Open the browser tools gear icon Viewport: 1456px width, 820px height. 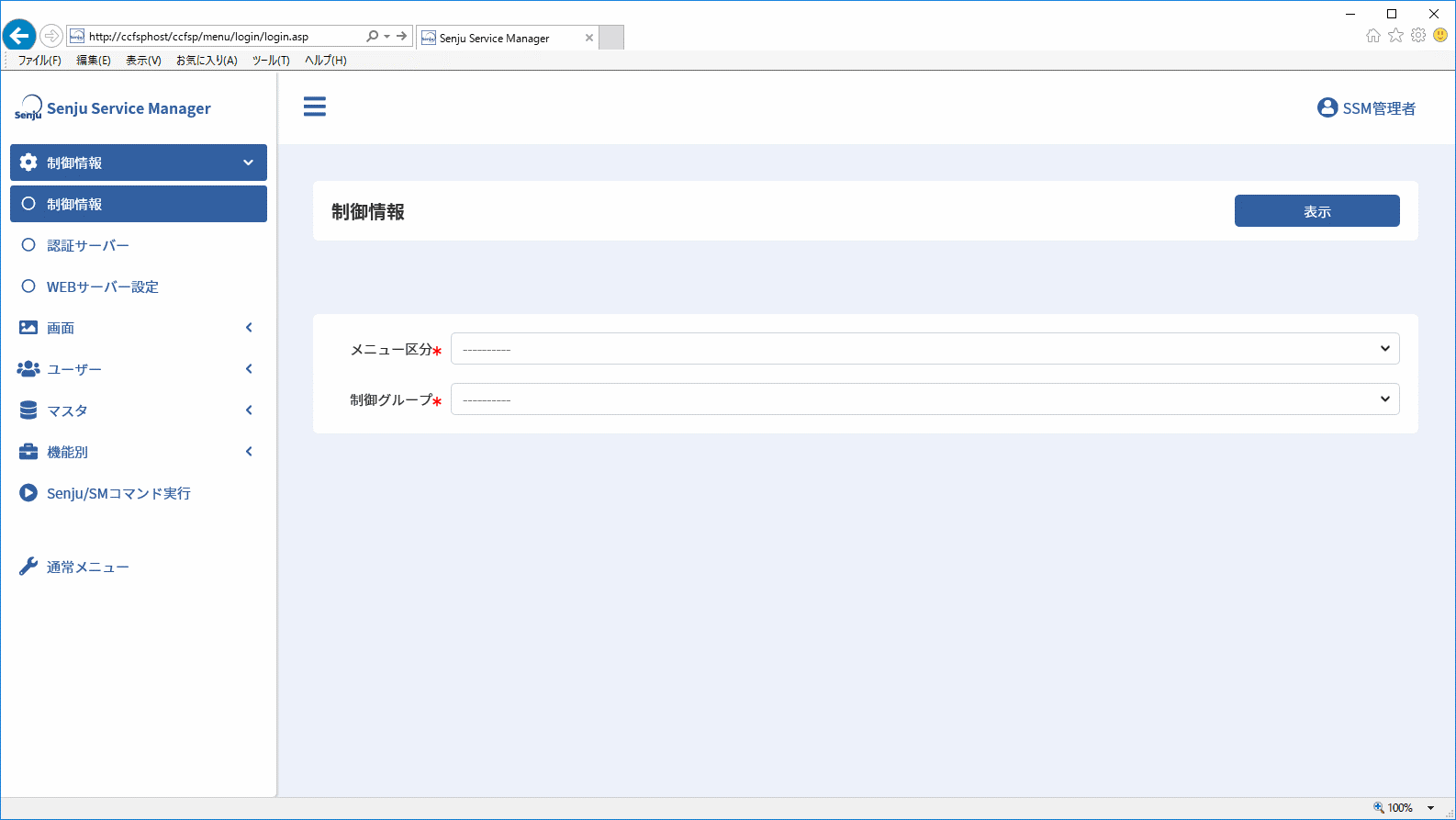(1418, 36)
